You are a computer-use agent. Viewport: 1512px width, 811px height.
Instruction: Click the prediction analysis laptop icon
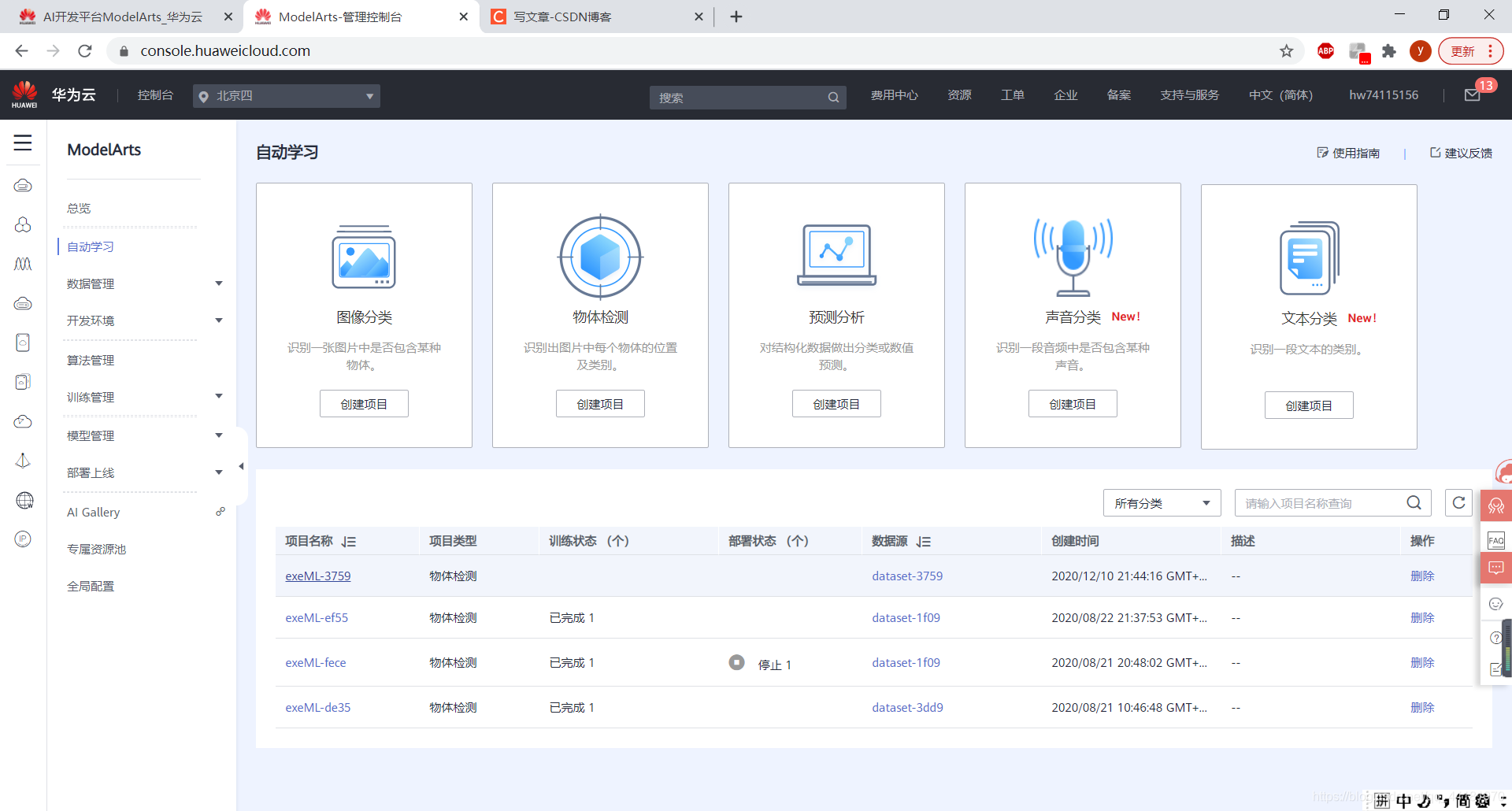point(836,255)
